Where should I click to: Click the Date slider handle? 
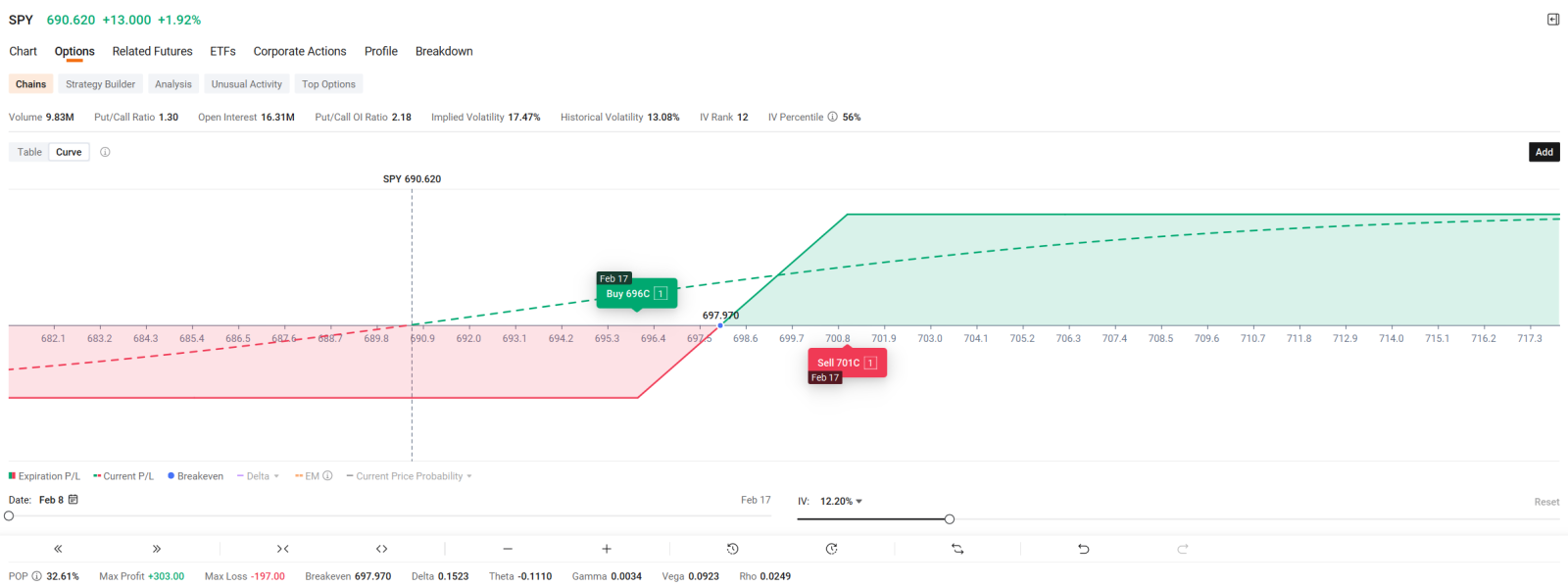(9, 515)
